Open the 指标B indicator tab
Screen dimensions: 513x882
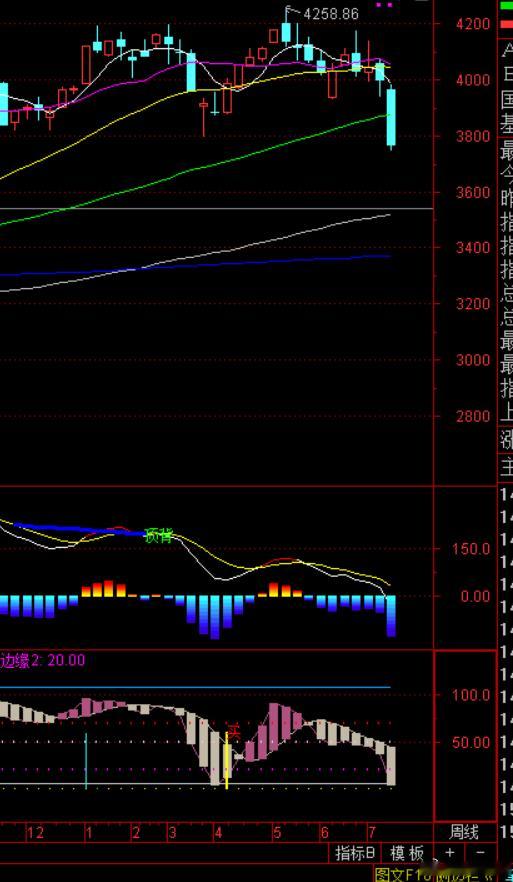pyautogui.click(x=355, y=853)
